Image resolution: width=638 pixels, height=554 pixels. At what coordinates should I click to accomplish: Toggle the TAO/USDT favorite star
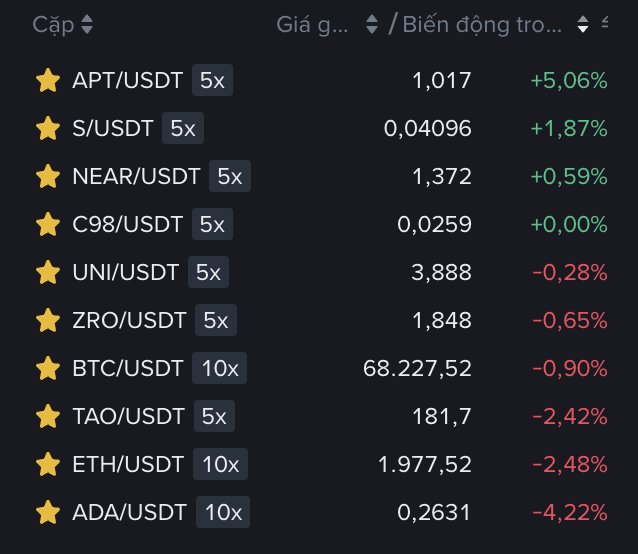pos(47,417)
